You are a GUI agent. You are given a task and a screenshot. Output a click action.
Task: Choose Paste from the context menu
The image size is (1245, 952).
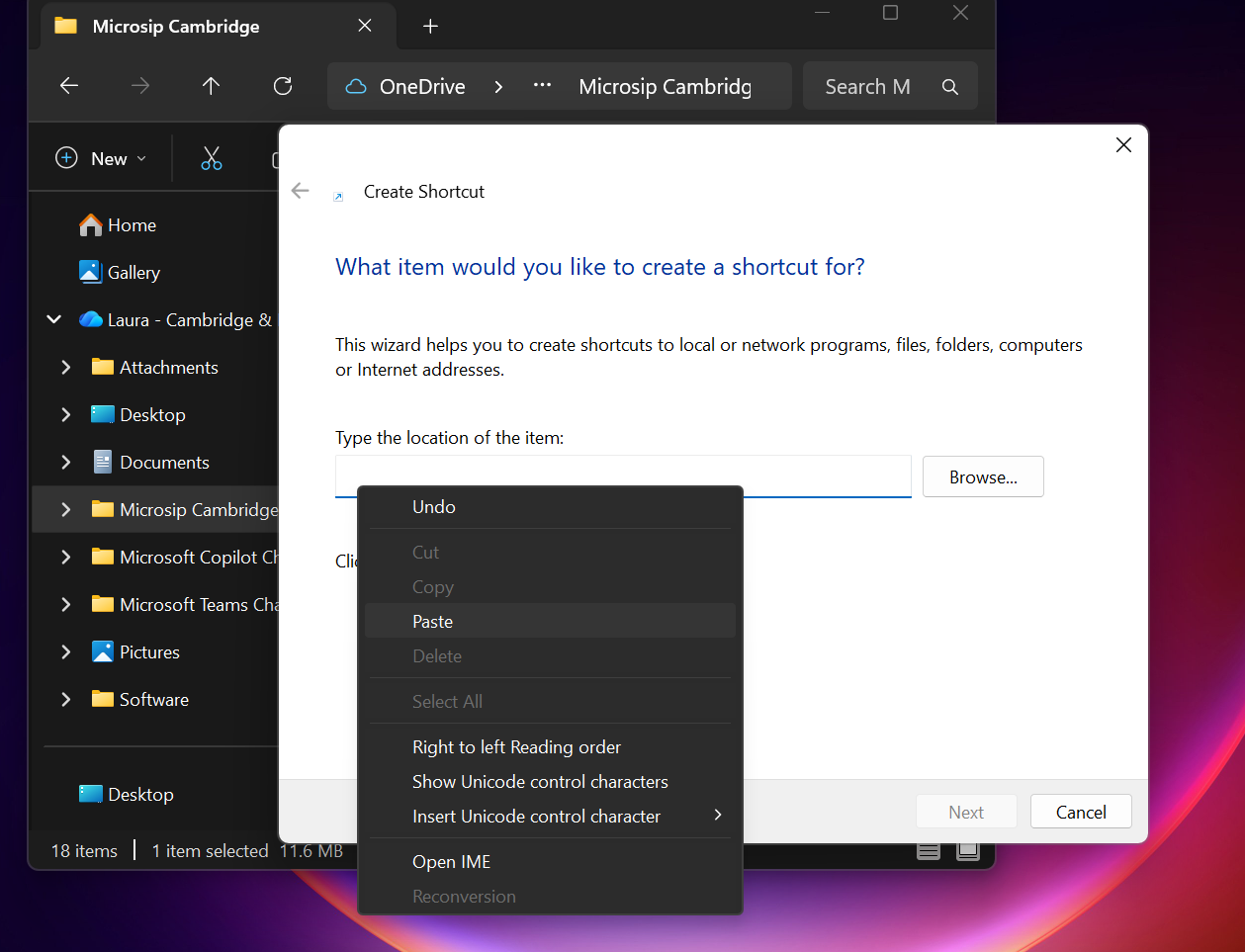(433, 621)
